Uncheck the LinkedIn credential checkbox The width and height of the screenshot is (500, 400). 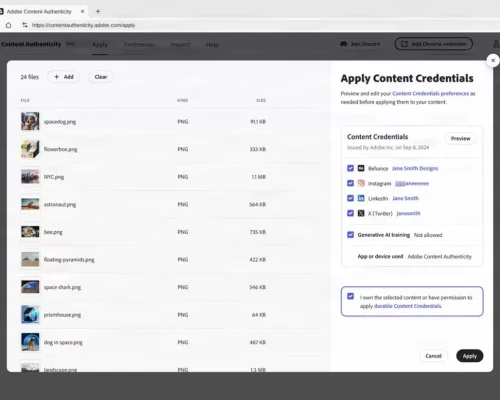pyautogui.click(x=350, y=198)
